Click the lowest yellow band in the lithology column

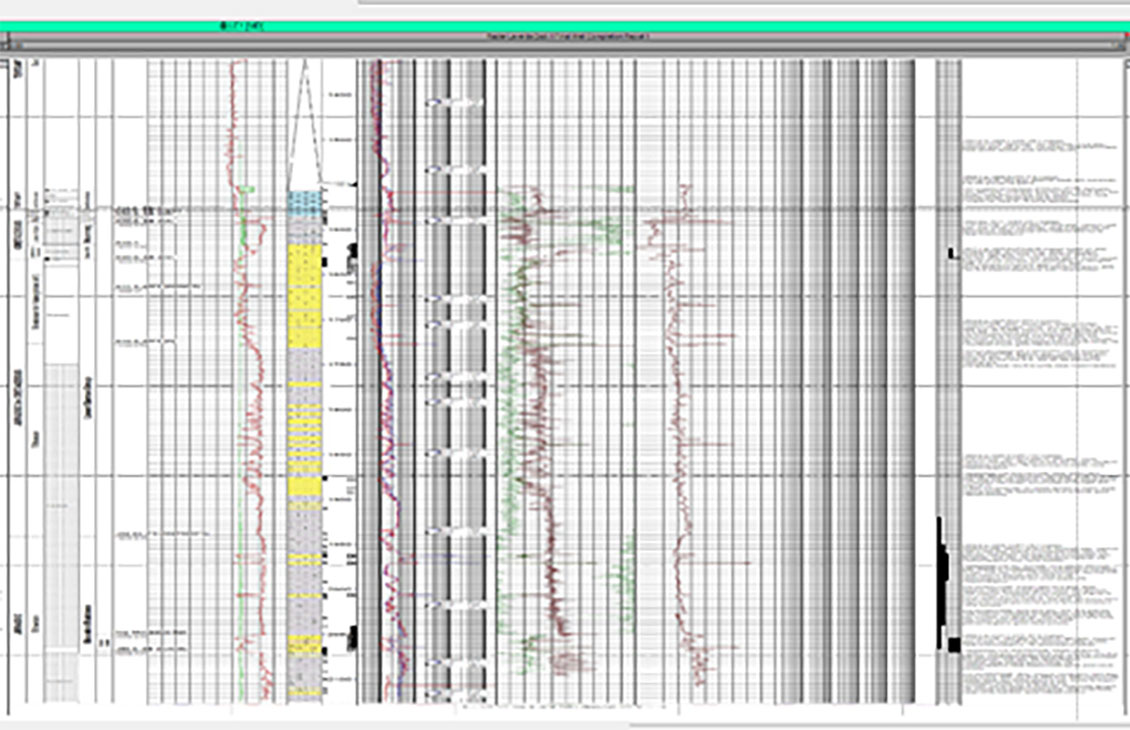click(x=304, y=692)
